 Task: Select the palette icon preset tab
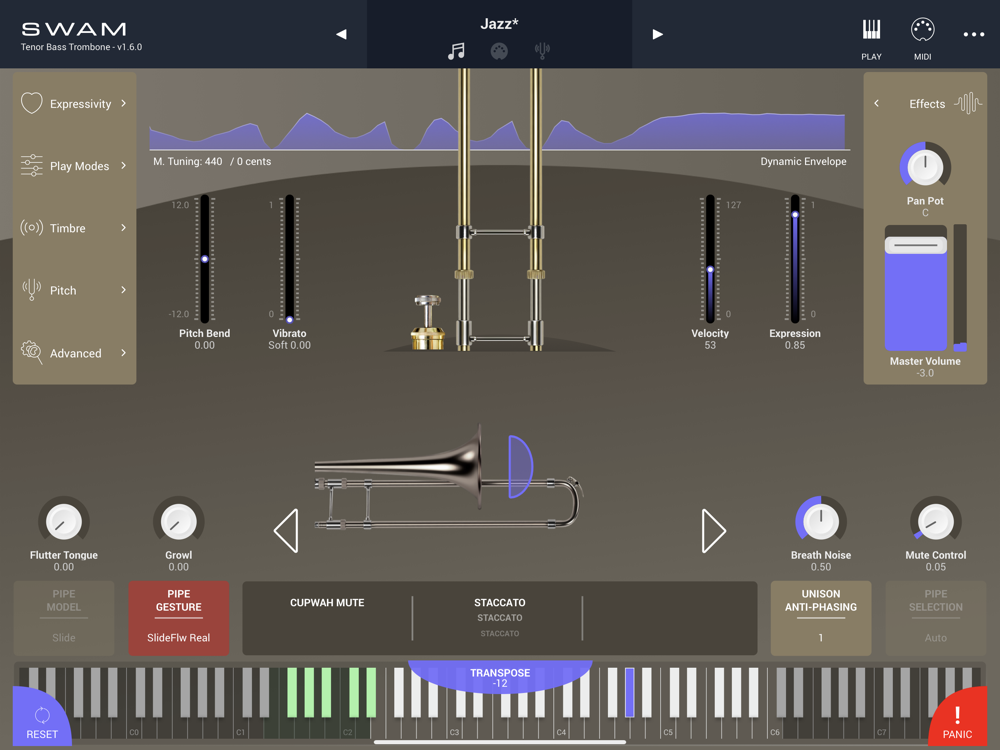[x=499, y=51]
